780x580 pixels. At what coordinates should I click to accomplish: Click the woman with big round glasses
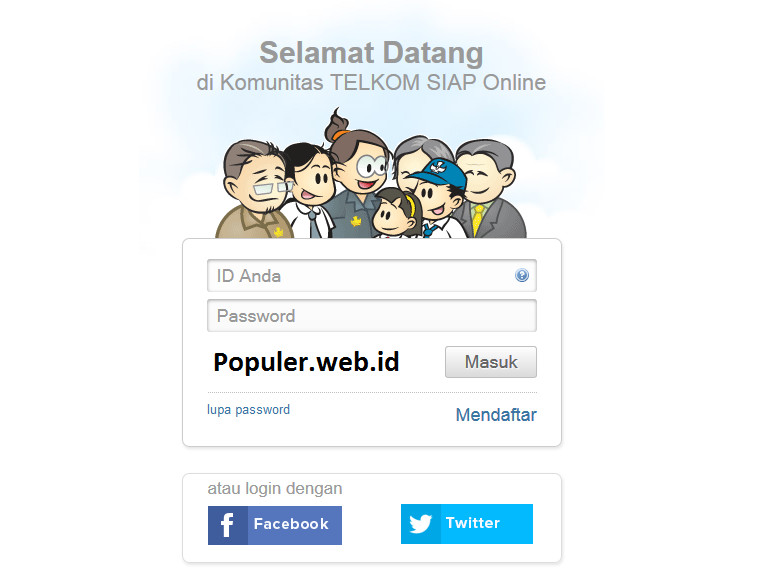coord(359,174)
